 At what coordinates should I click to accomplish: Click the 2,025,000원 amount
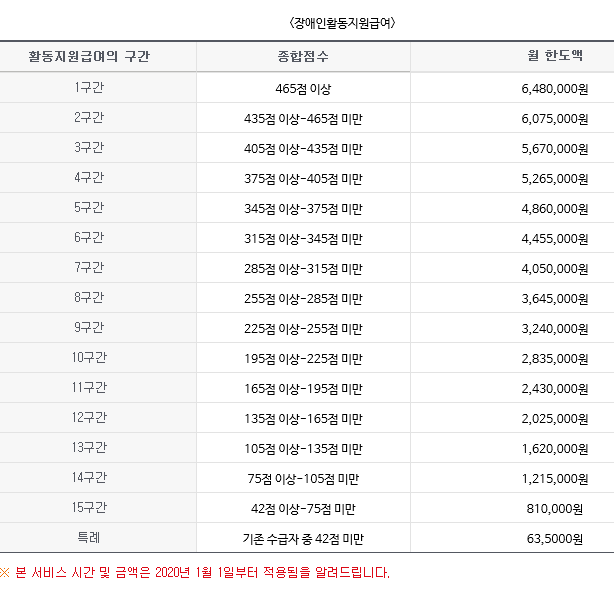click(x=555, y=419)
